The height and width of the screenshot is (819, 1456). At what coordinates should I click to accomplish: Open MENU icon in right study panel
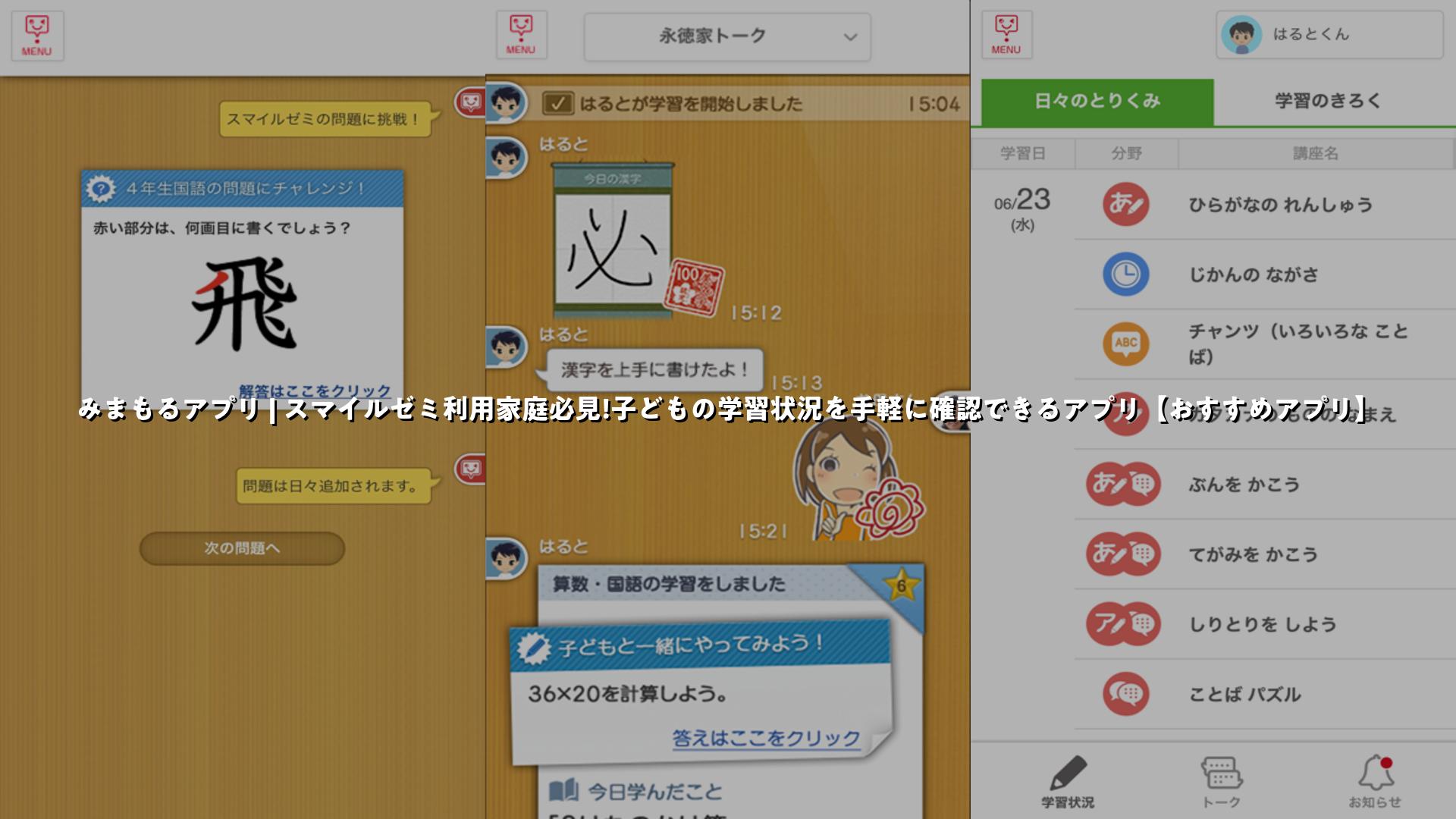tap(1006, 35)
